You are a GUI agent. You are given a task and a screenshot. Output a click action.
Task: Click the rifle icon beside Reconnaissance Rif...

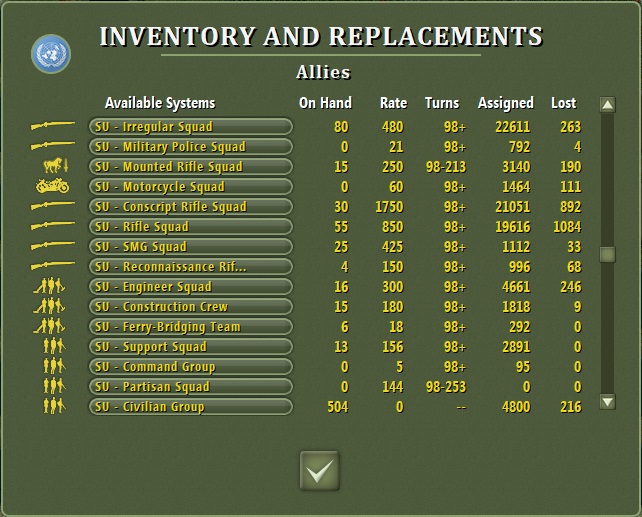[x=53, y=266]
